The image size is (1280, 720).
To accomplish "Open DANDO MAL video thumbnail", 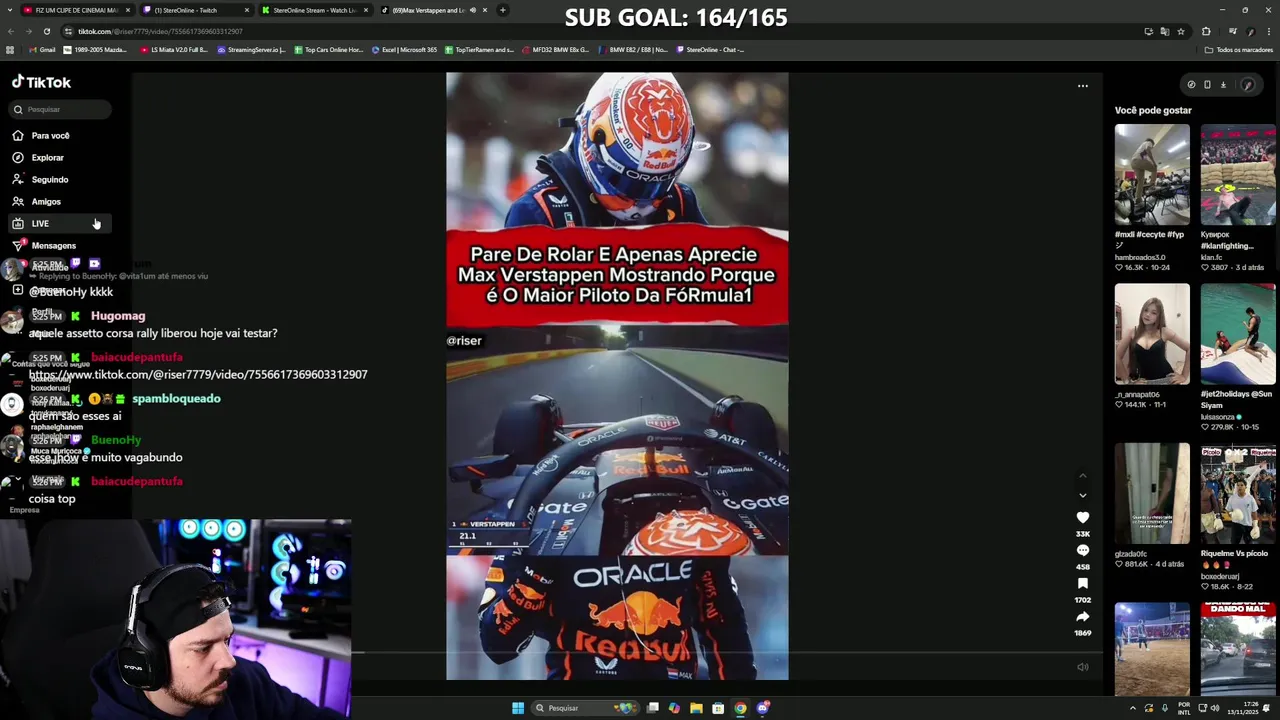I will tap(1238, 648).
